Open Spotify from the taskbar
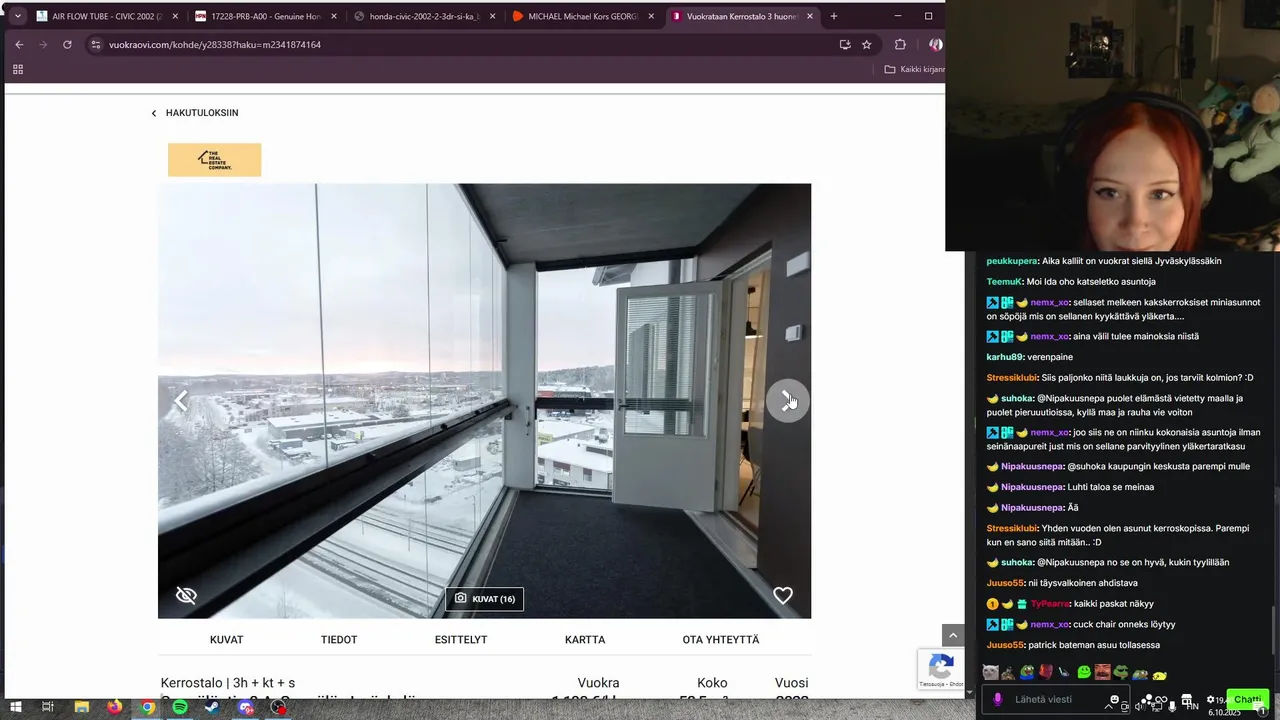This screenshot has height=720, width=1280. (180, 707)
